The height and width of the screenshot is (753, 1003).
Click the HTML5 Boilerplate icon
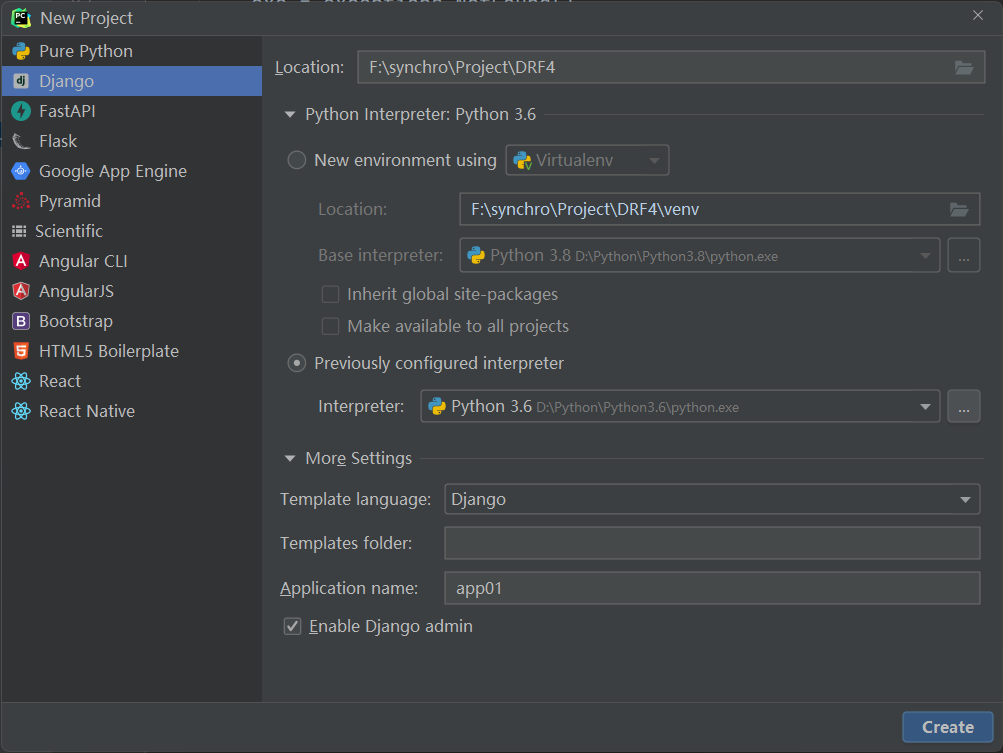[20, 351]
